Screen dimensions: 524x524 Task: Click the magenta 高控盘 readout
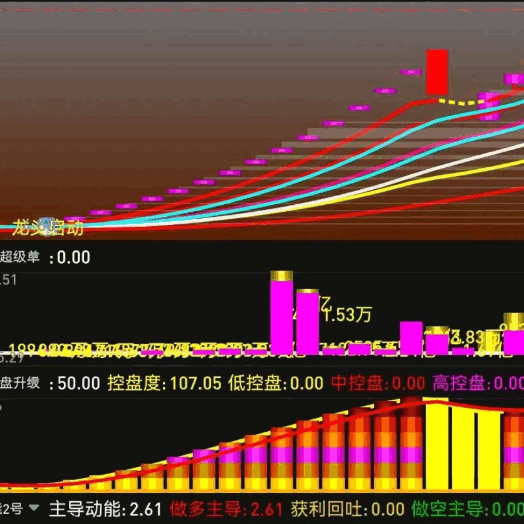478,383
